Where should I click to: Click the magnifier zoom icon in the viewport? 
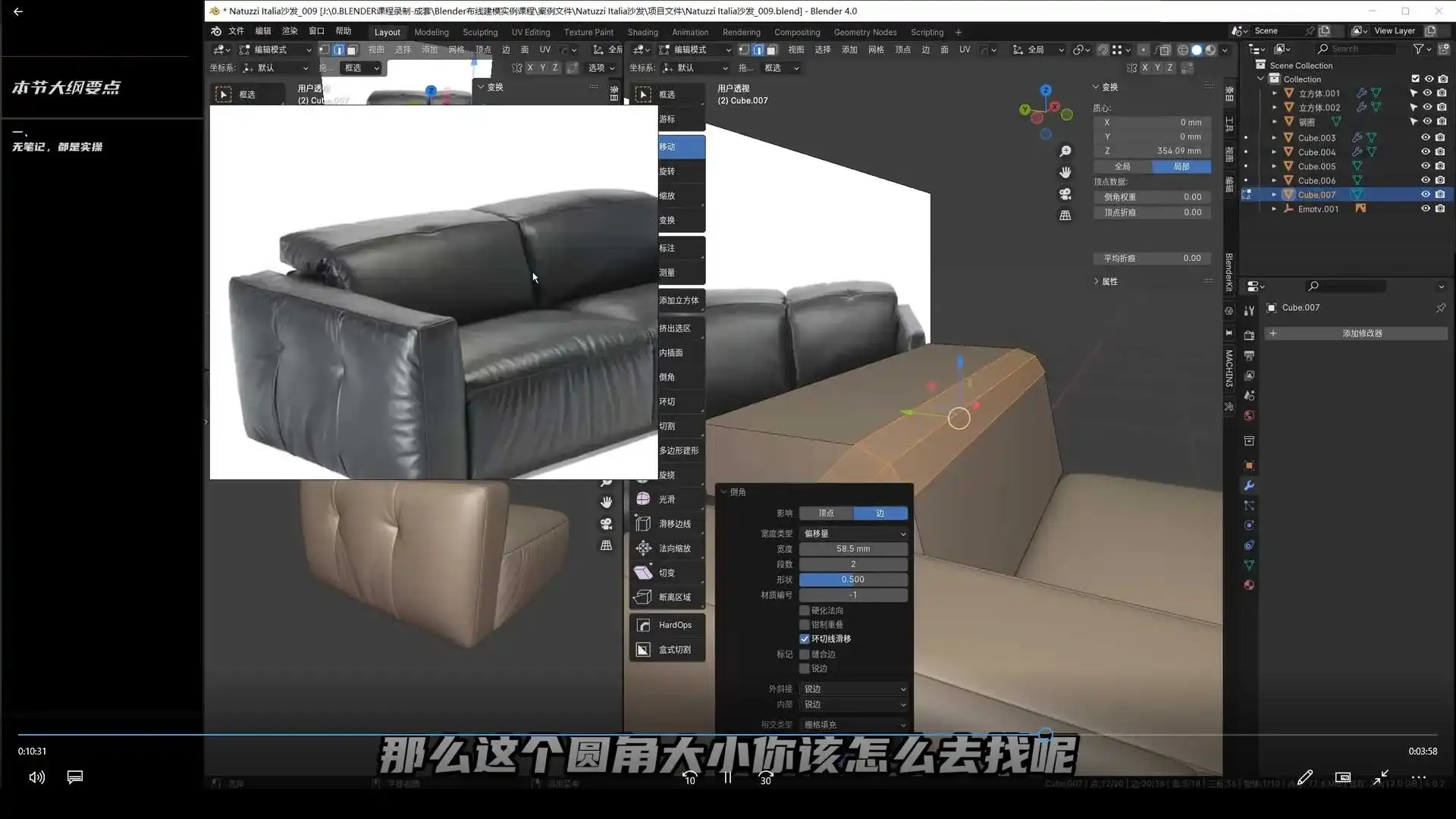(1065, 151)
